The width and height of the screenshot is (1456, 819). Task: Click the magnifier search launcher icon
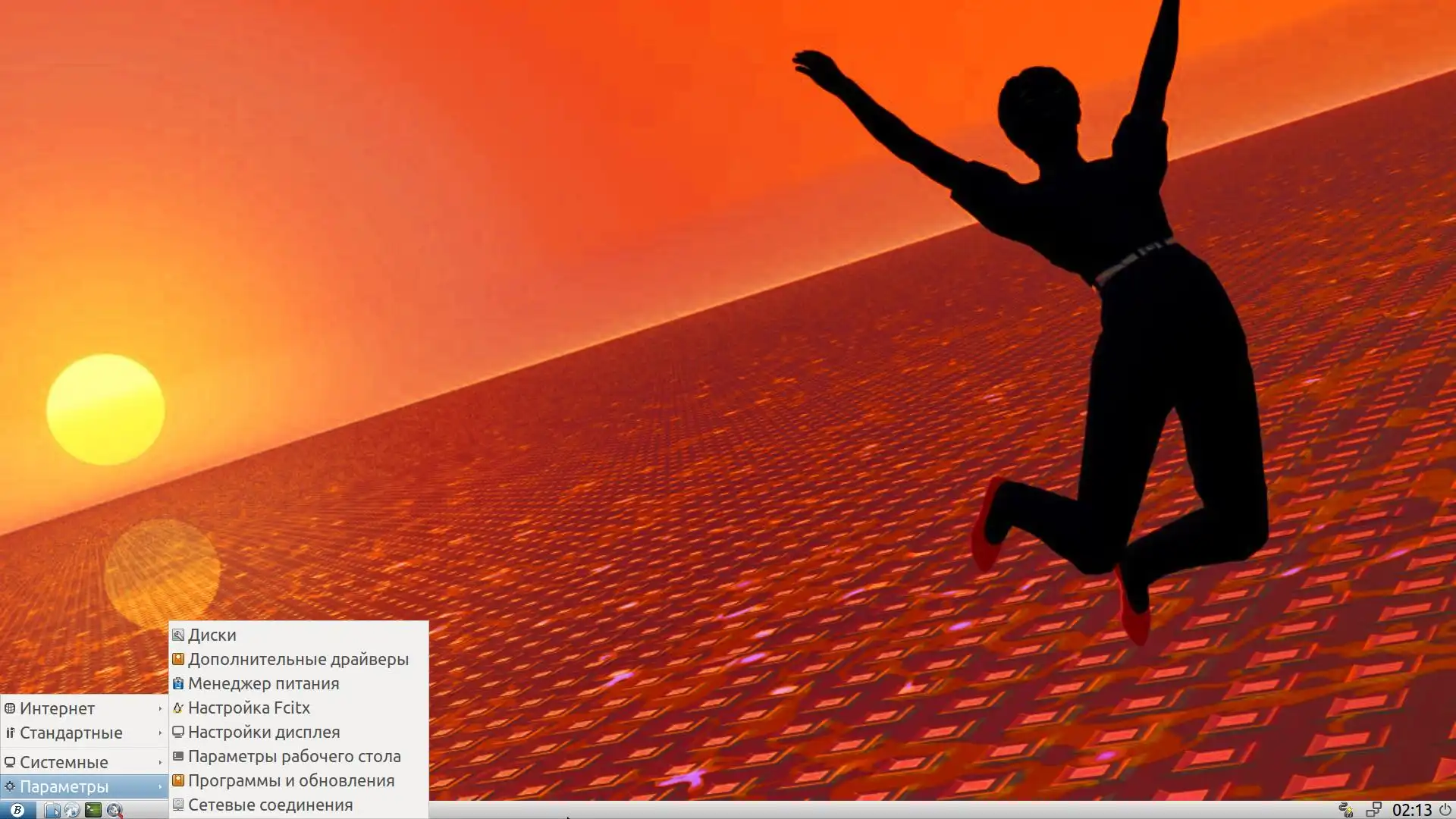point(114,810)
